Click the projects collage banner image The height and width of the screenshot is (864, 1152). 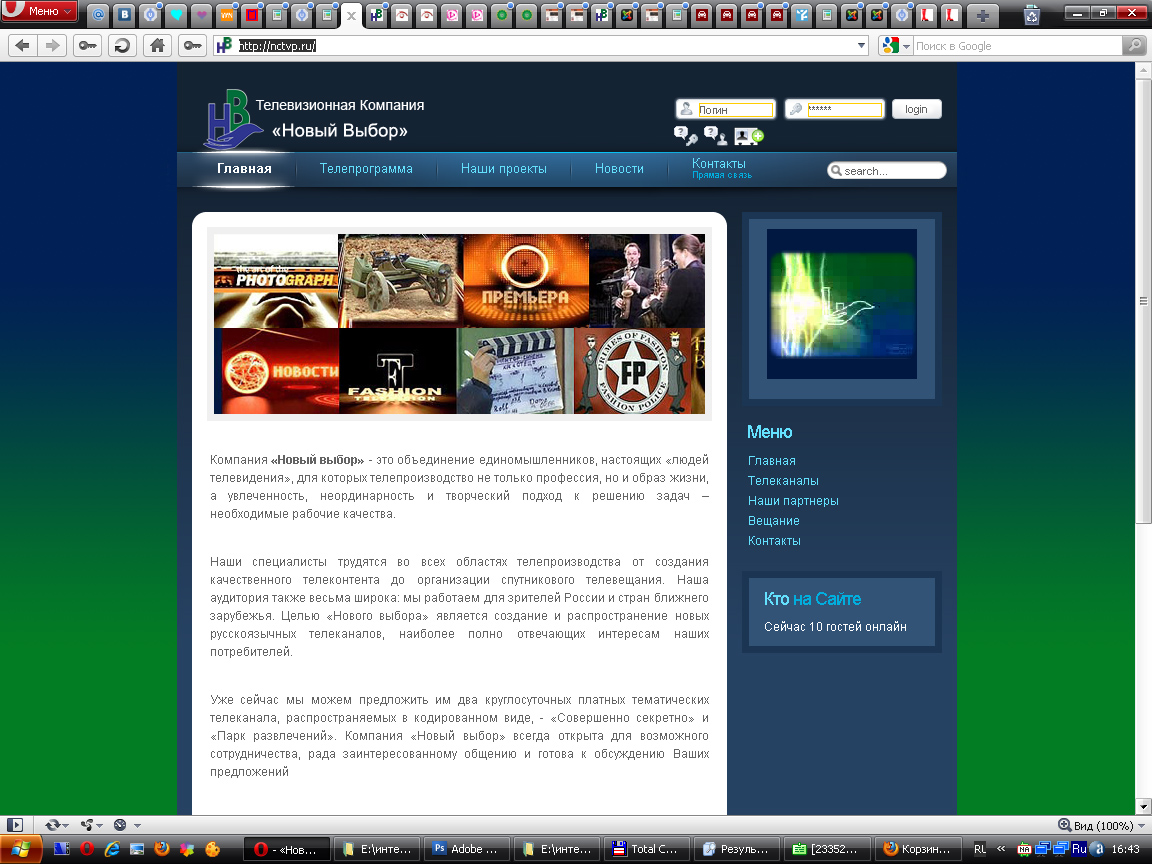click(459, 324)
